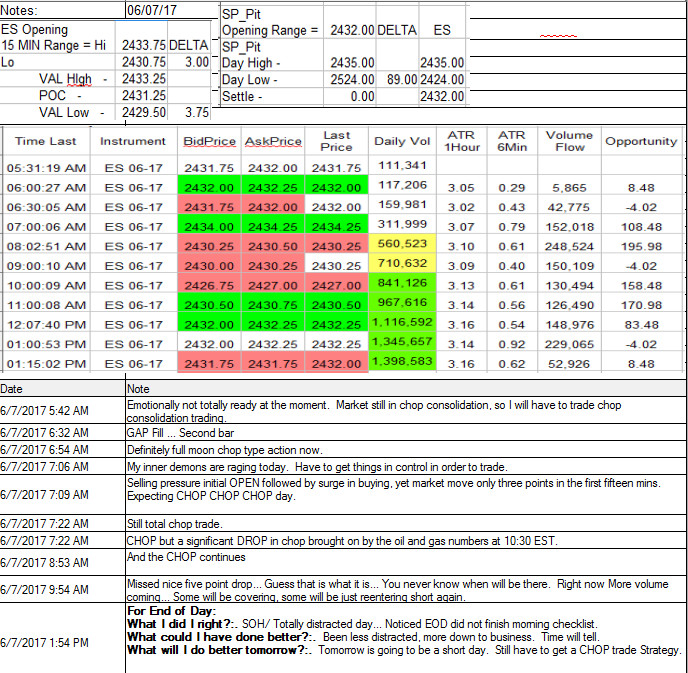Select the daily volume 1,345,657
688x673 pixels.
(402, 342)
